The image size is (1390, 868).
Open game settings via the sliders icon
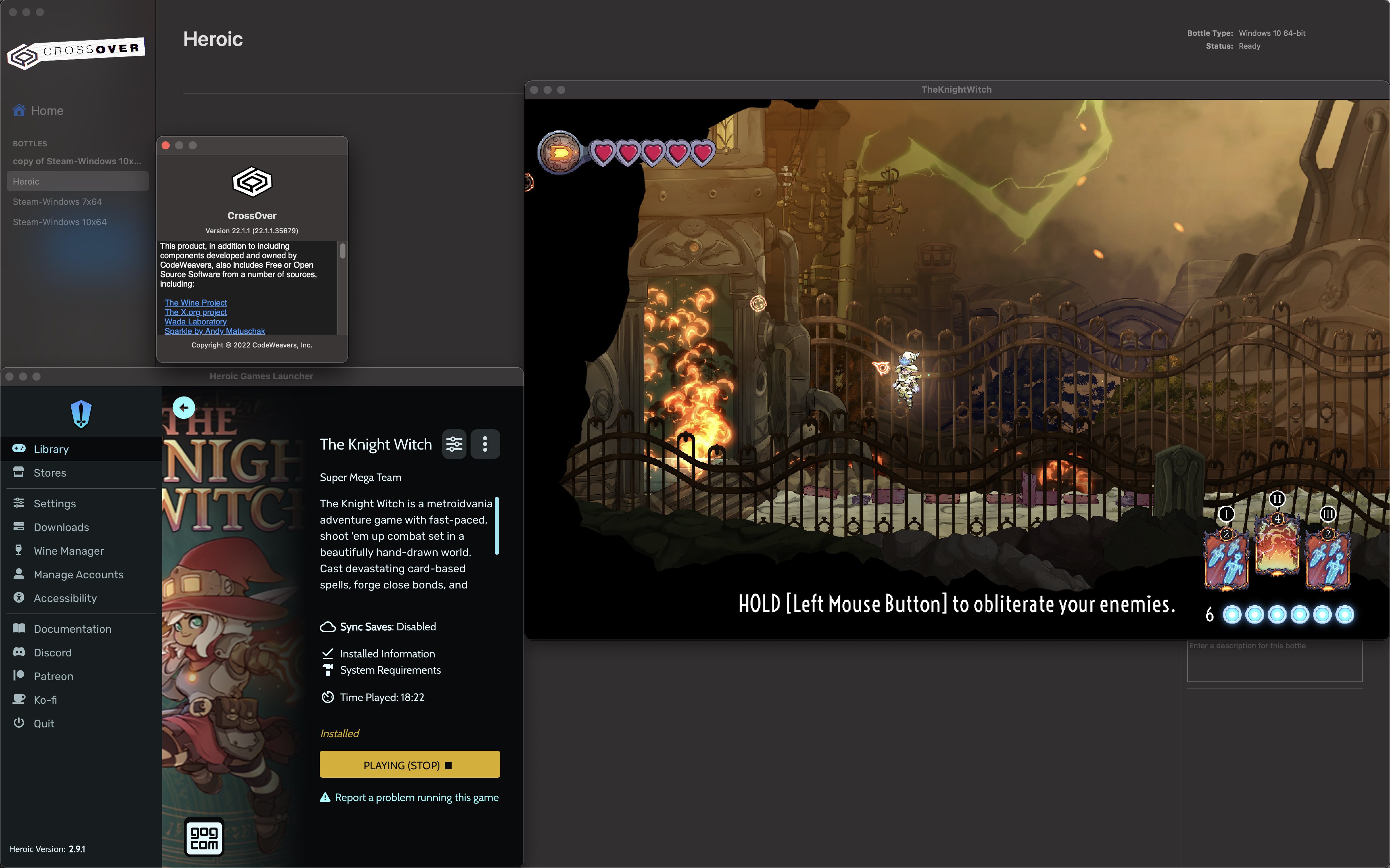tap(454, 444)
